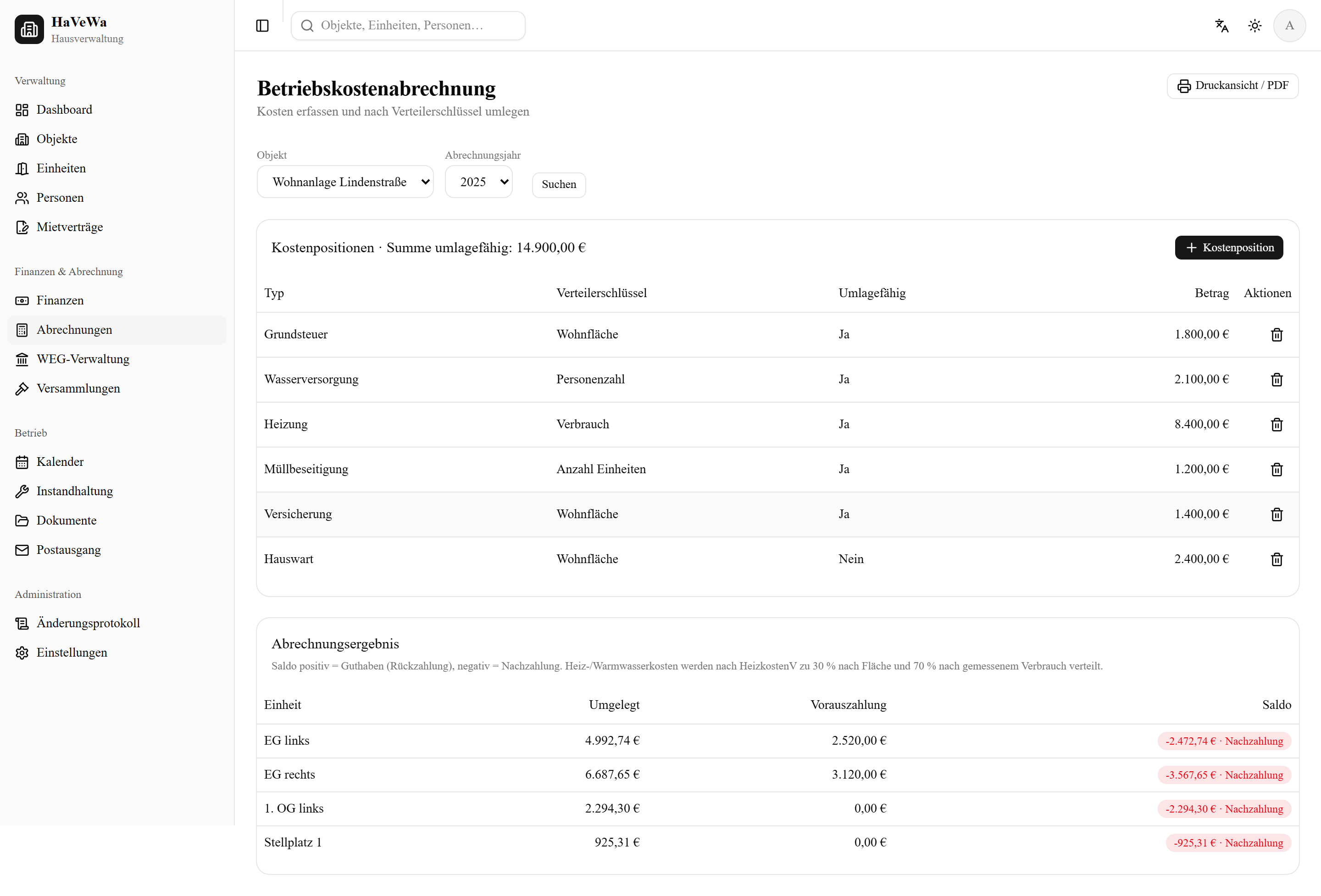1321x896 pixels.
Task: Click the Betrag column header
Action: pyautogui.click(x=1211, y=293)
